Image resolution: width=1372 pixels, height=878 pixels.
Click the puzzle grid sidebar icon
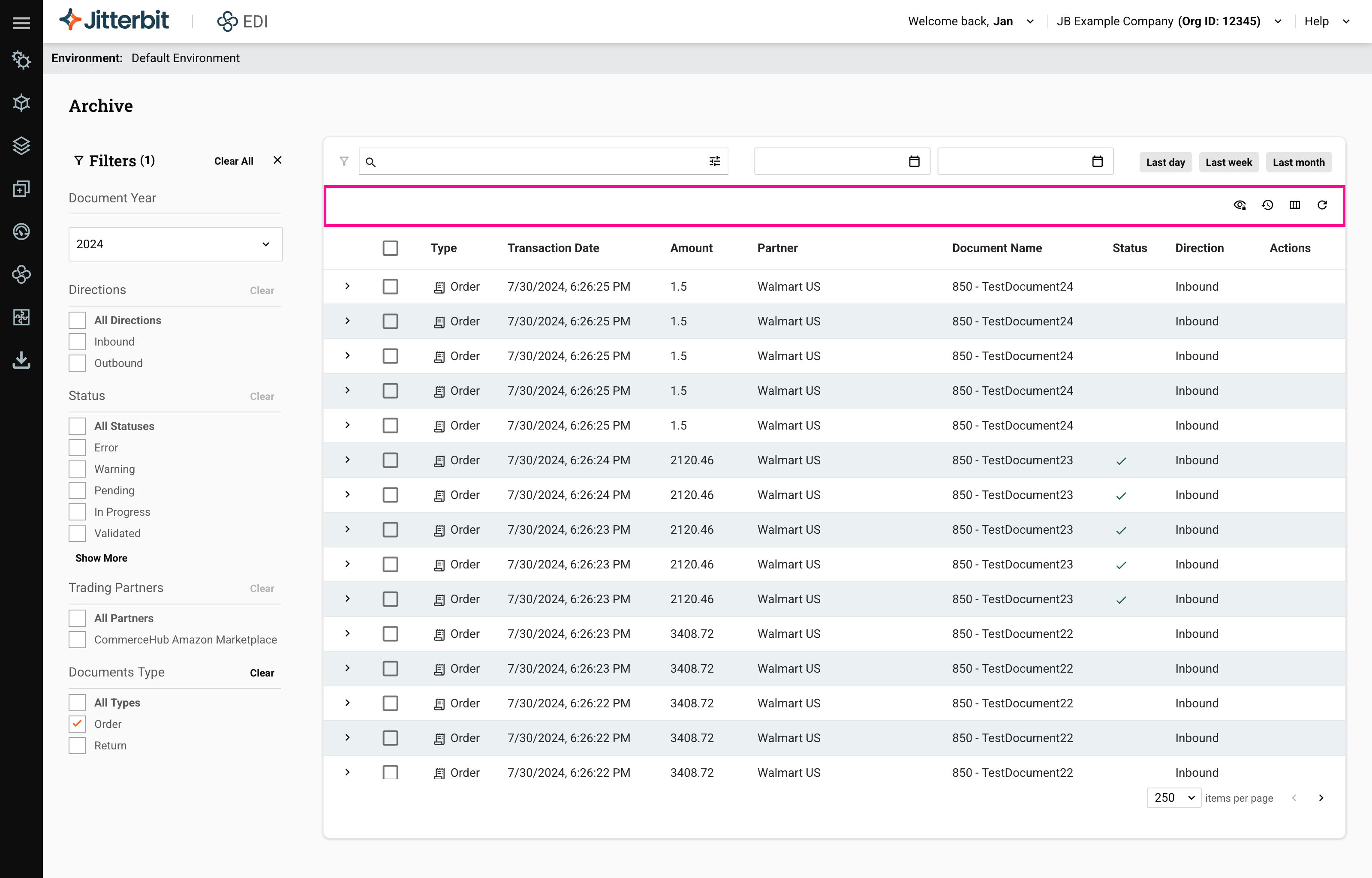[x=21, y=317]
